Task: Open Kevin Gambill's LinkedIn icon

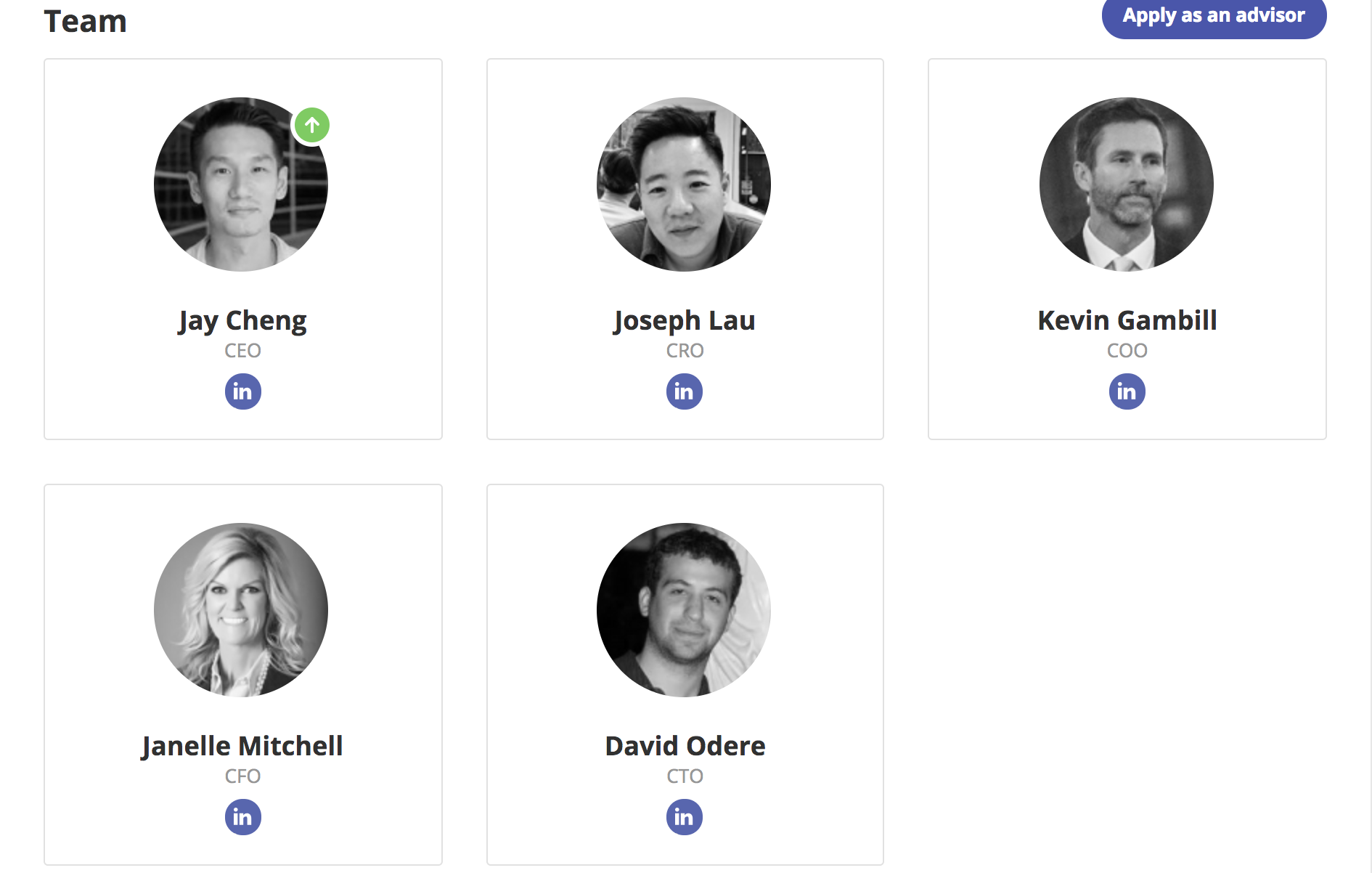Action: [1127, 391]
